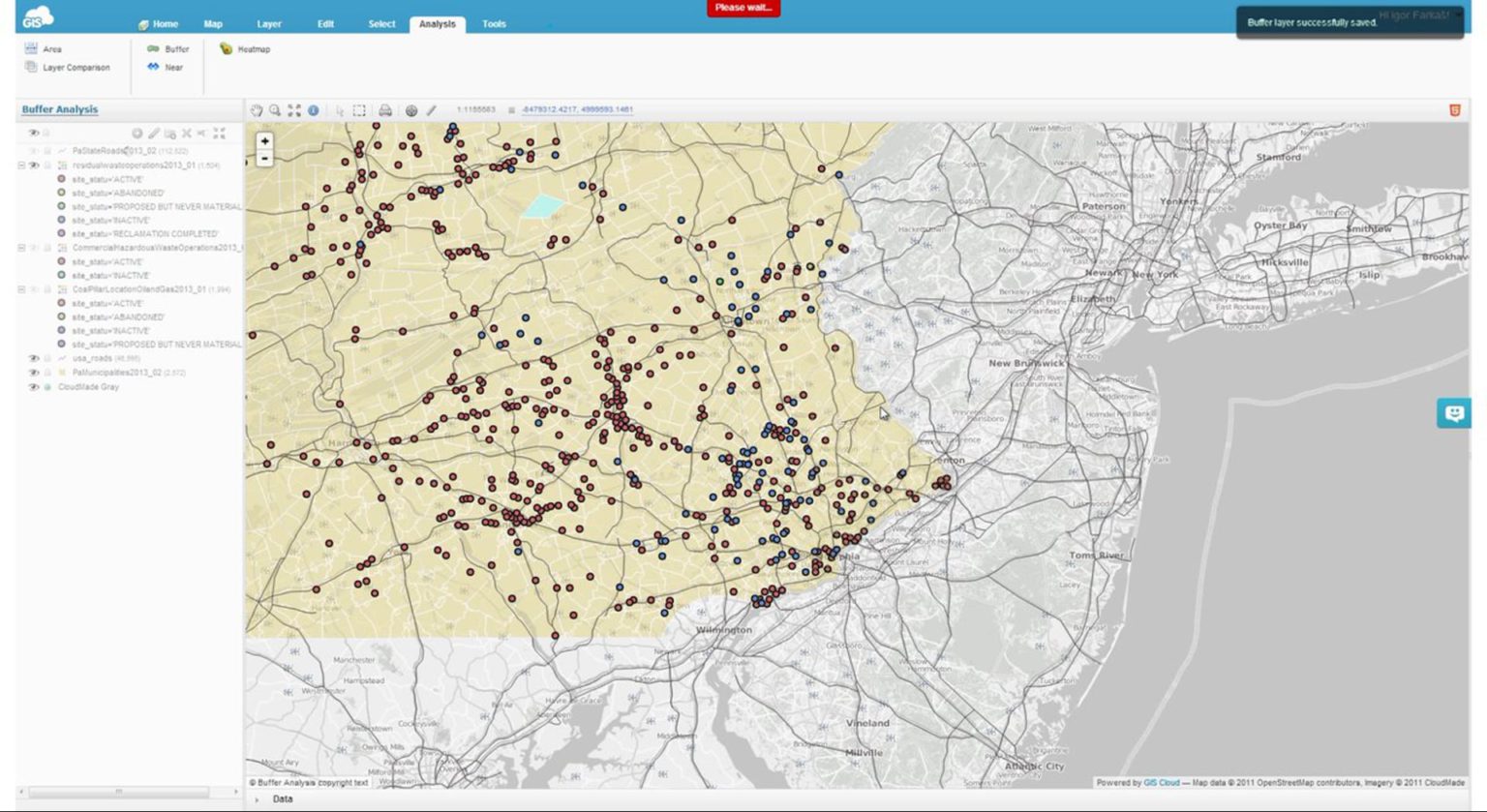Open the Layer tab
Image resolution: width=1487 pixels, height=812 pixels.
(x=269, y=24)
